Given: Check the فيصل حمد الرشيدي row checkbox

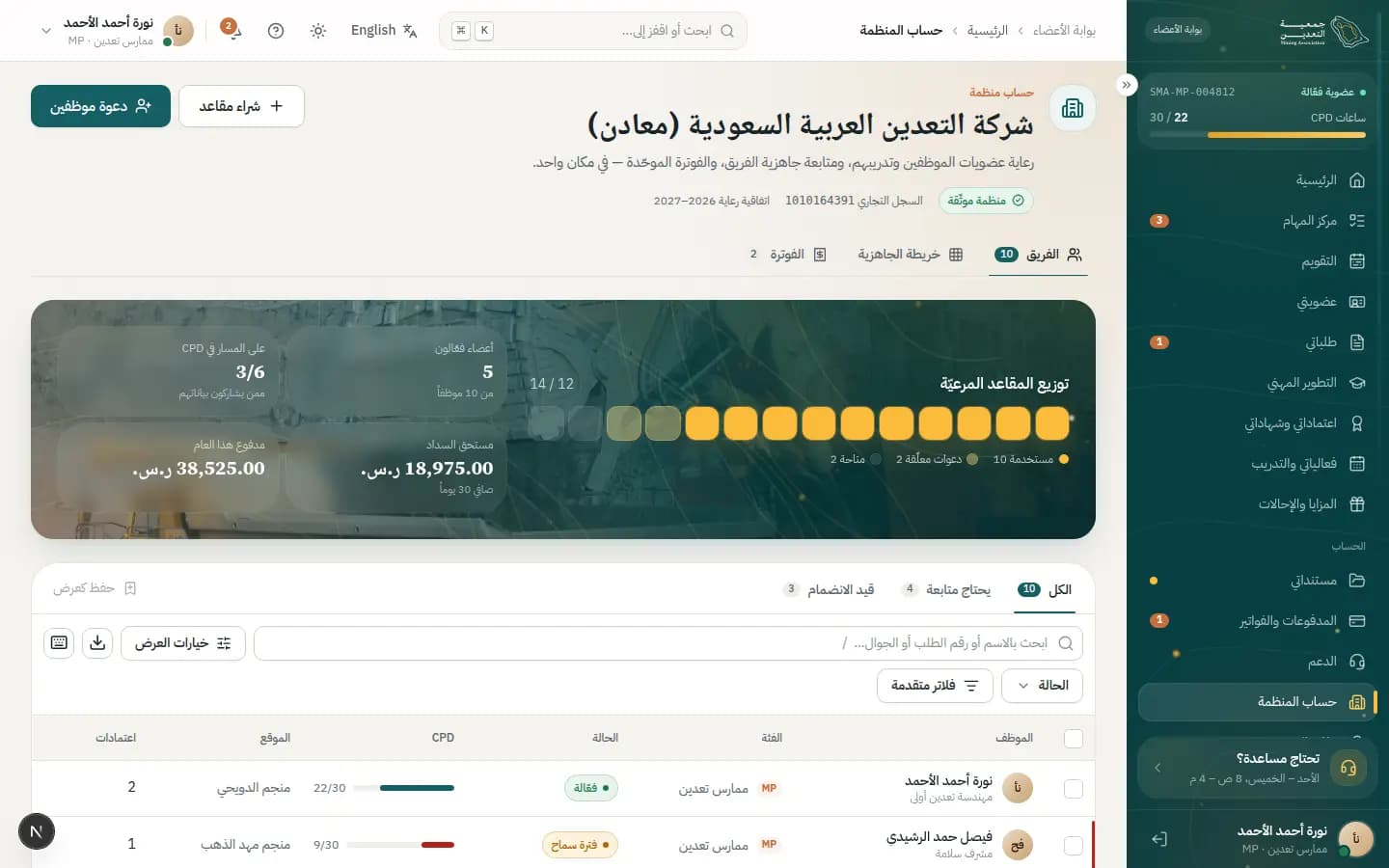Looking at the screenshot, I should (x=1073, y=845).
